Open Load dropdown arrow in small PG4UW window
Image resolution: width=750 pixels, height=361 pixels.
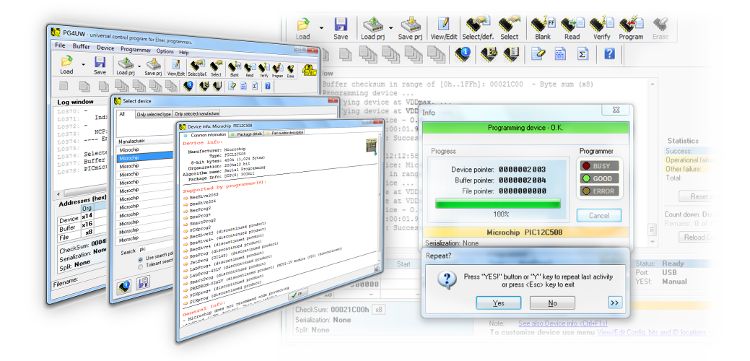pos(83,64)
